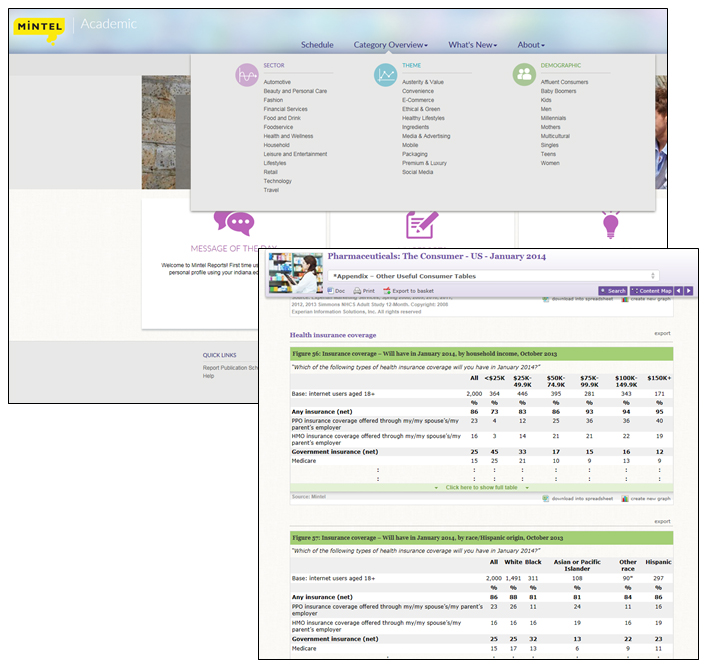Select E-Commerce theme
The width and height of the screenshot is (708, 670).
(x=418, y=100)
